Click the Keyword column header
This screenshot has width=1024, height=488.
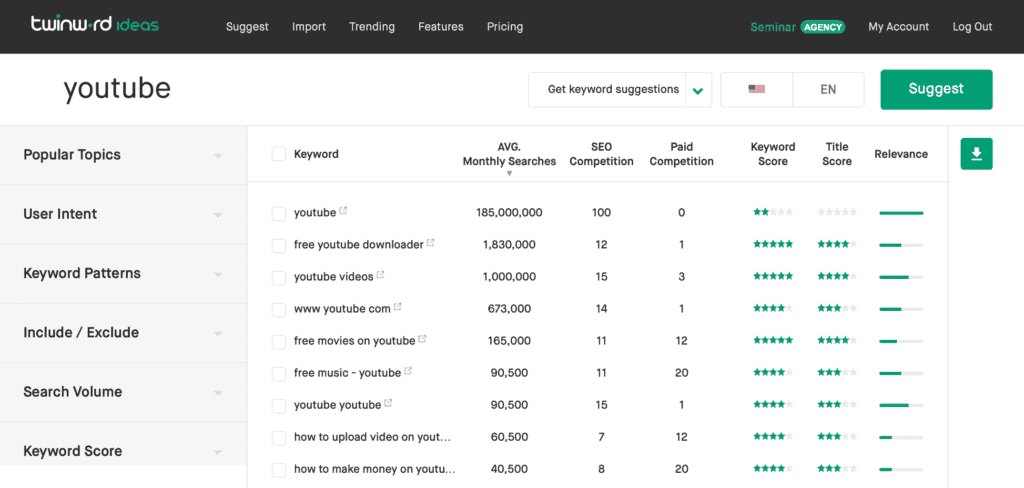316,154
